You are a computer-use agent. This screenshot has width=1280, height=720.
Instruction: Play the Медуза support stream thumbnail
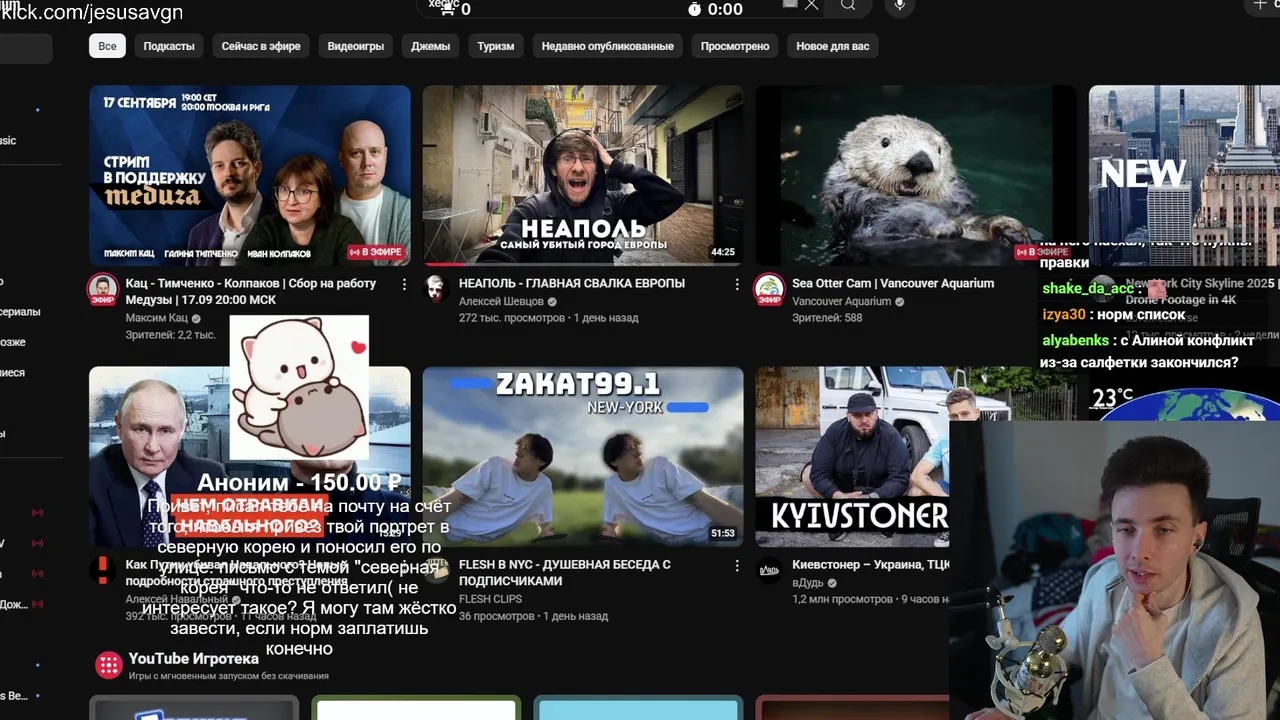coord(249,175)
